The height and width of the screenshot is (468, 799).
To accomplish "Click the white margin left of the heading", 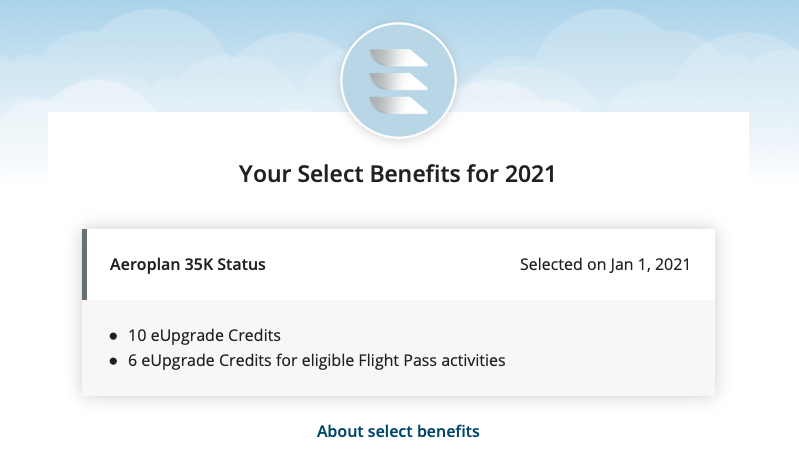I will [x=140, y=174].
